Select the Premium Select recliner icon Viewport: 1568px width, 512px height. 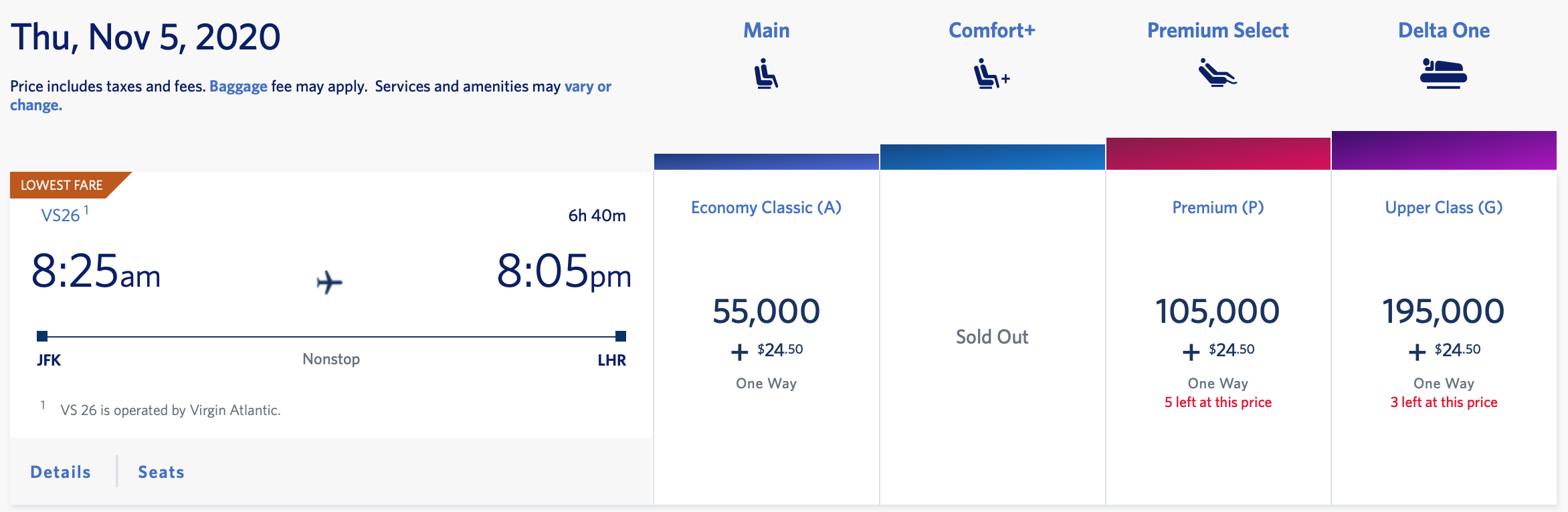coord(1217,75)
